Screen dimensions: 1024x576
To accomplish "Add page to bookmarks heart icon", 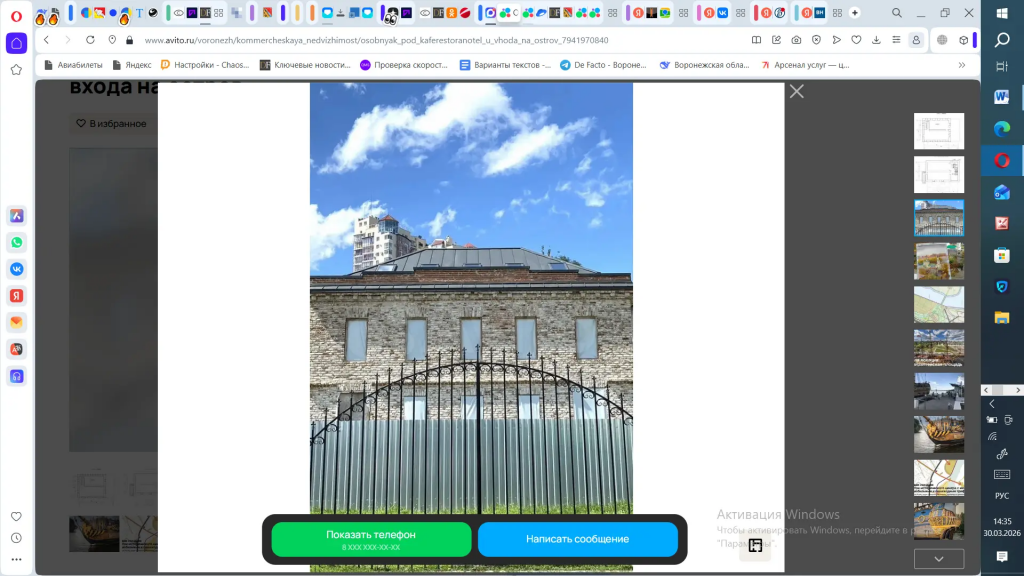I will (856, 40).
